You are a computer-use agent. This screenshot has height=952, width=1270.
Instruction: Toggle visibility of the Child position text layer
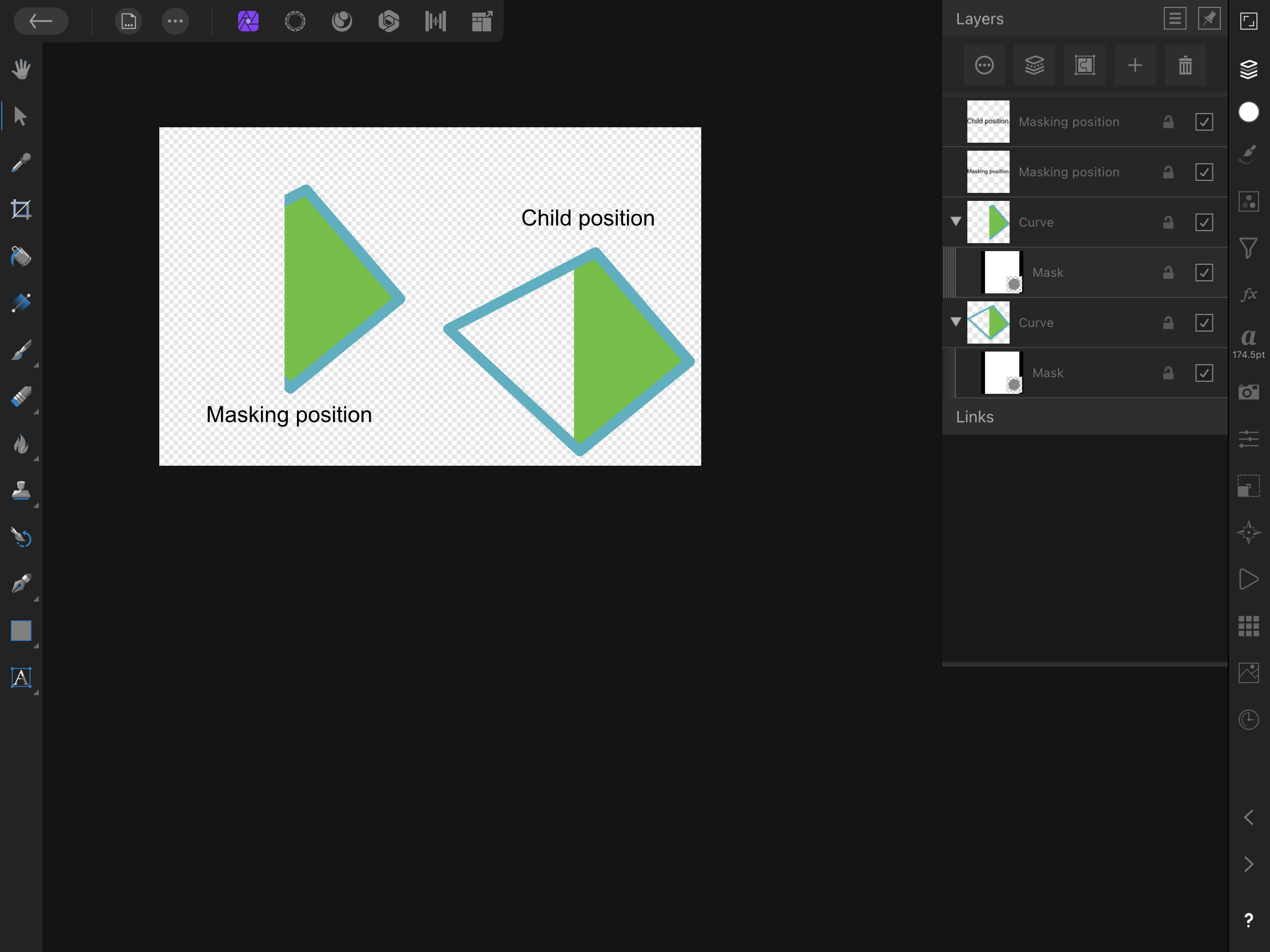1203,122
